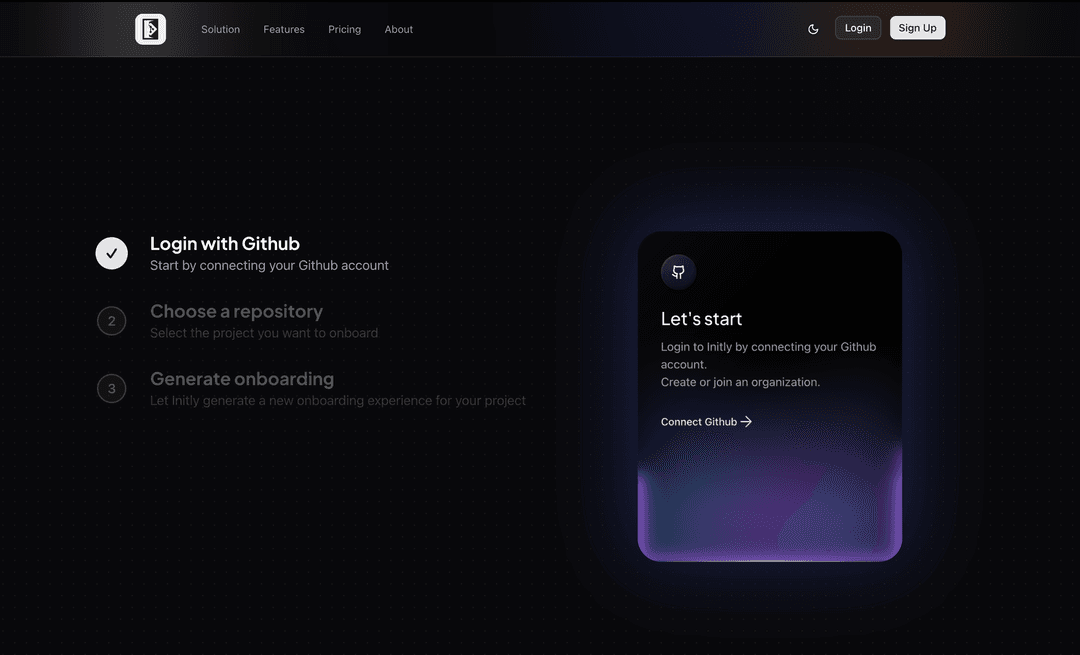Click 'Create or join an organization.' text

coord(740,382)
